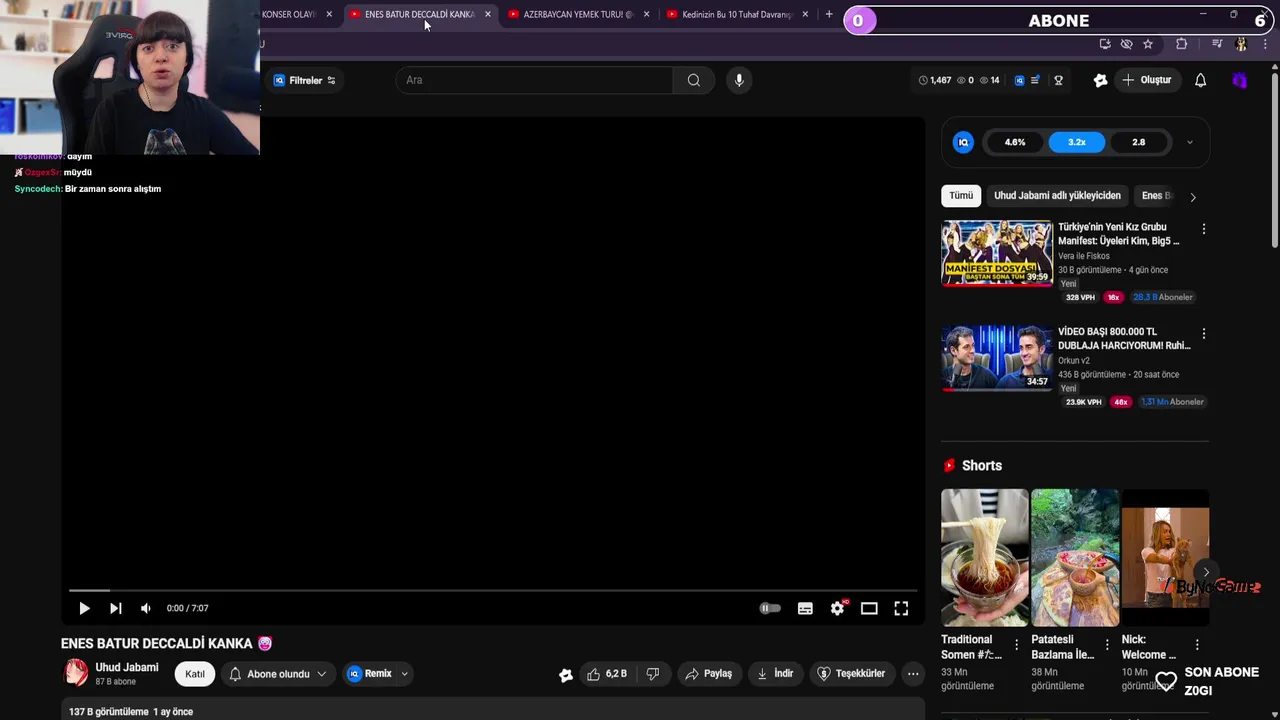Open options for Patatesli Bazlama short

pyautogui.click(x=1107, y=645)
